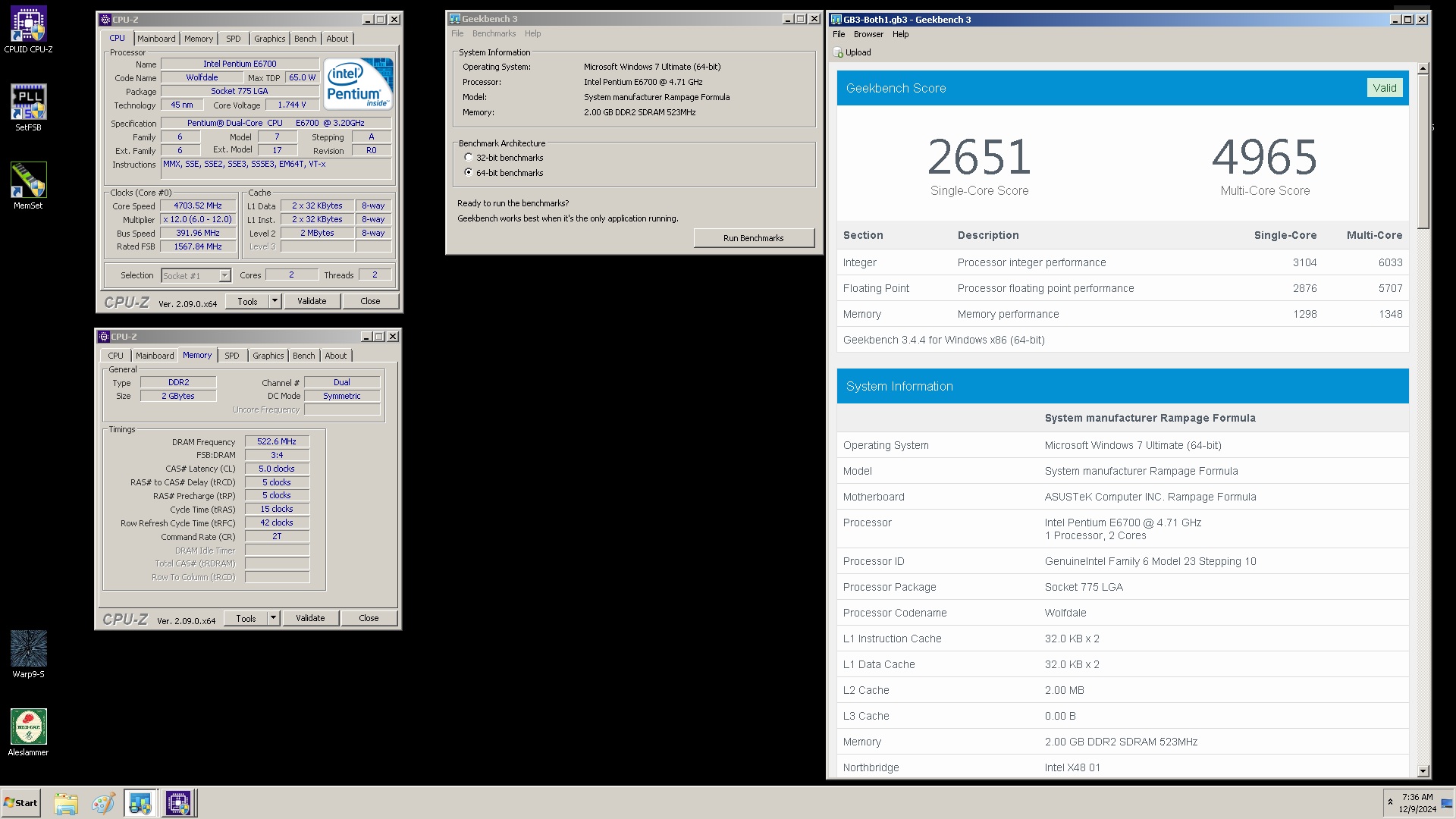Click Tools button in top CPU-Z window

click(247, 301)
